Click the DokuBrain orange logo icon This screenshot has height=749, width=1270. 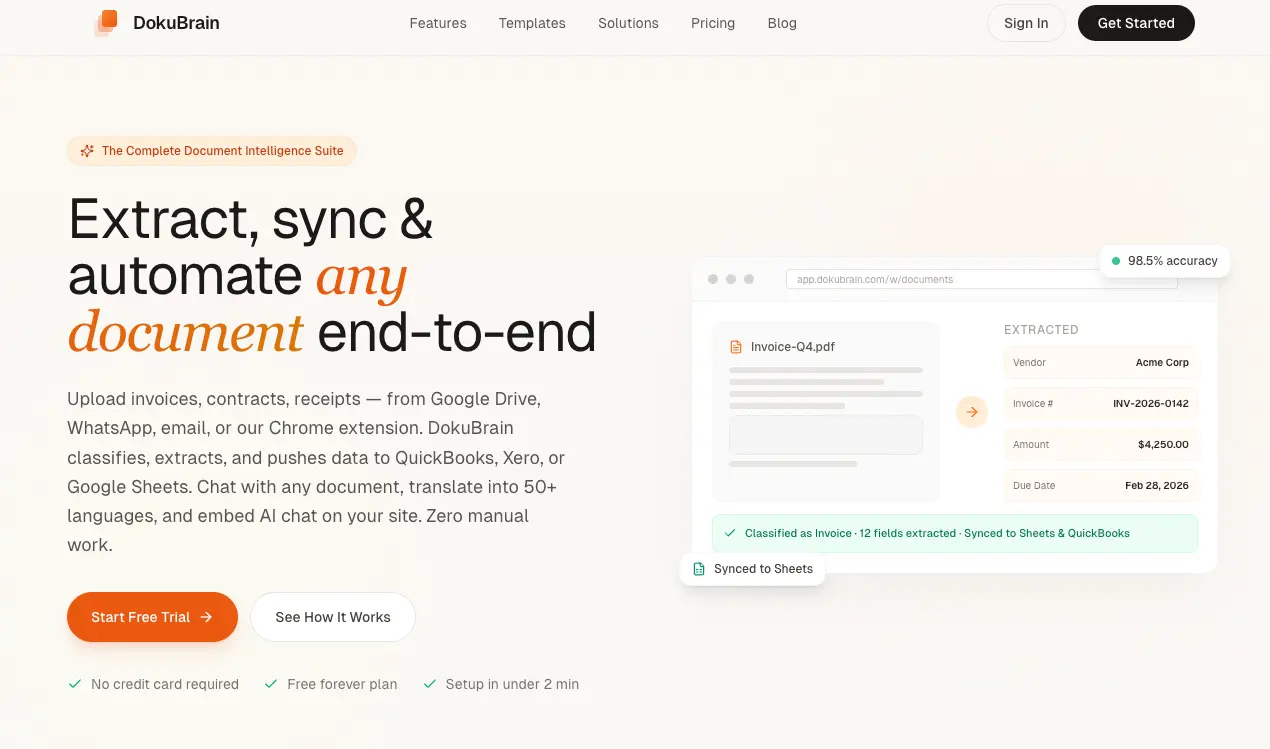pos(106,23)
